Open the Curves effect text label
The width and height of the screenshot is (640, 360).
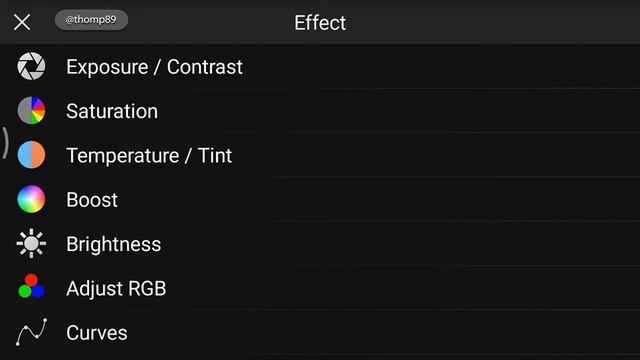point(97,333)
